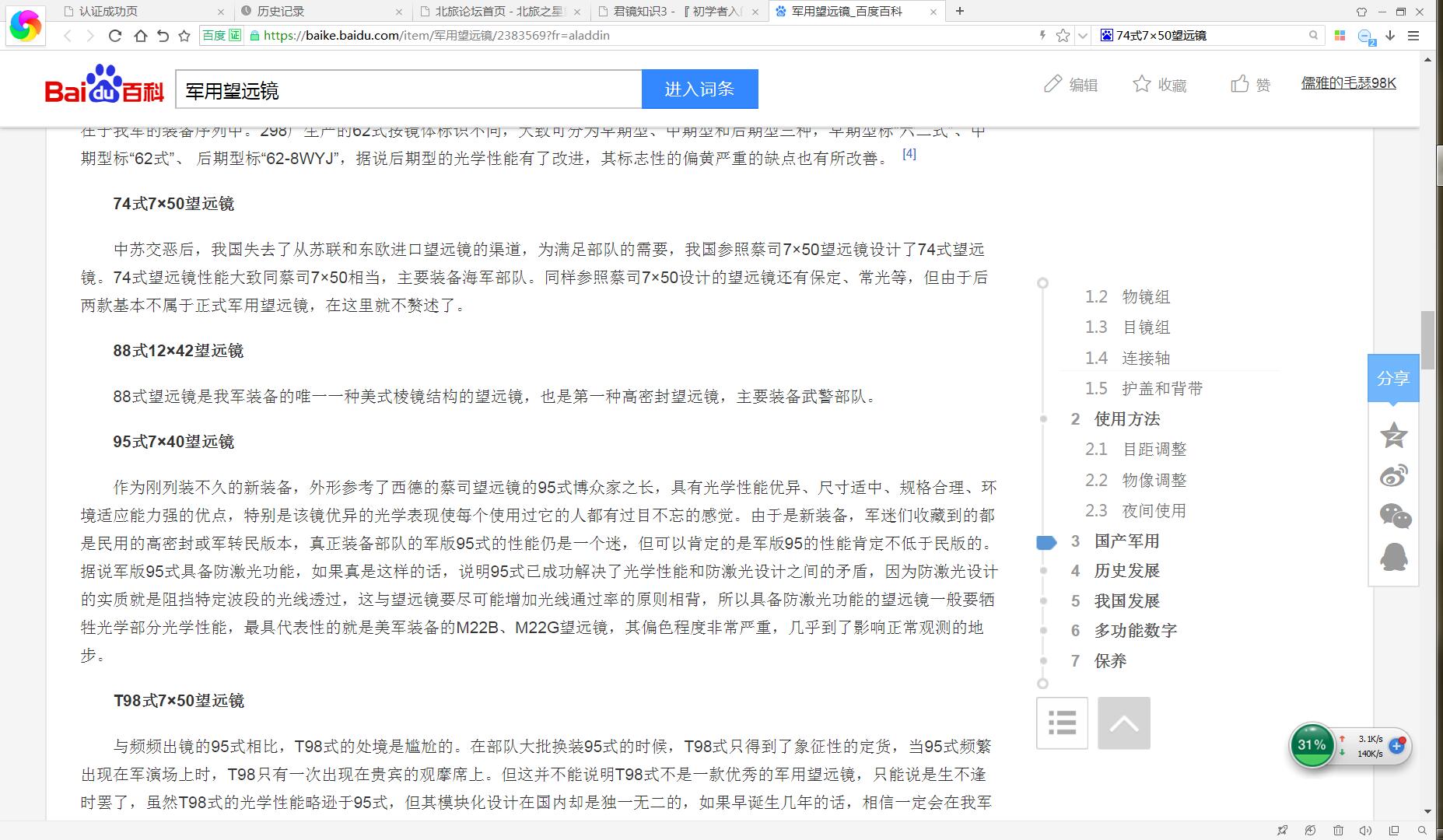Bookmark page with star icon left of address bar
The image size is (1443, 840).
coord(184,36)
